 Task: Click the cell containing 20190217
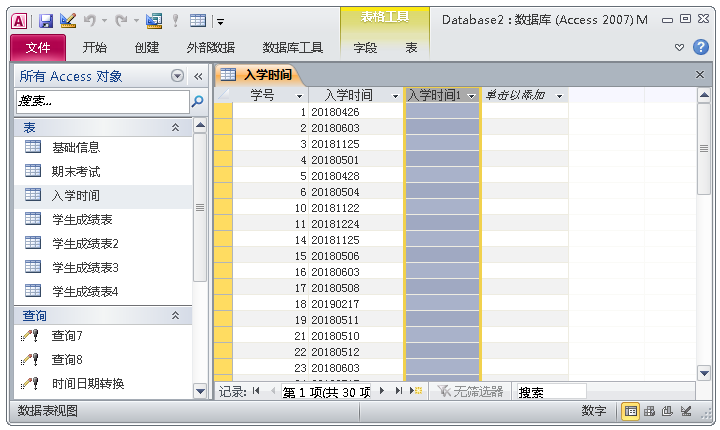pyautogui.click(x=356, y=304)
